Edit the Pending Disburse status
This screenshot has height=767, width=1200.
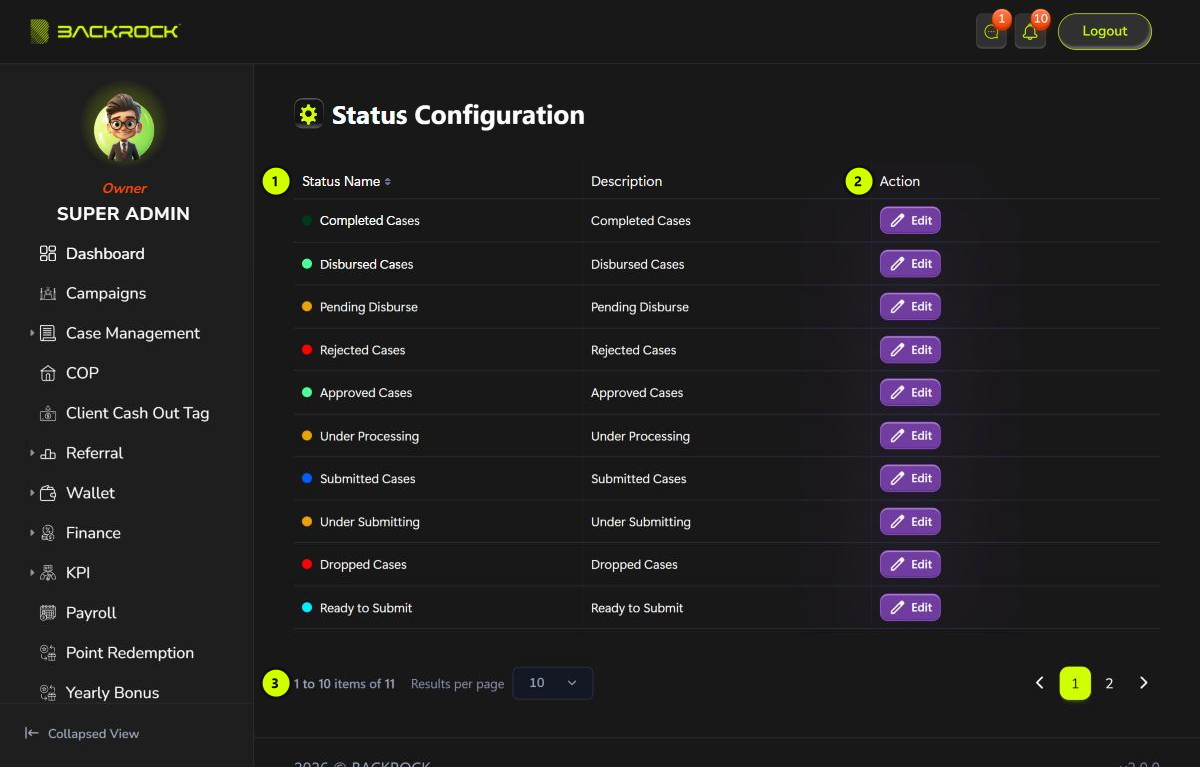point(910,307)
